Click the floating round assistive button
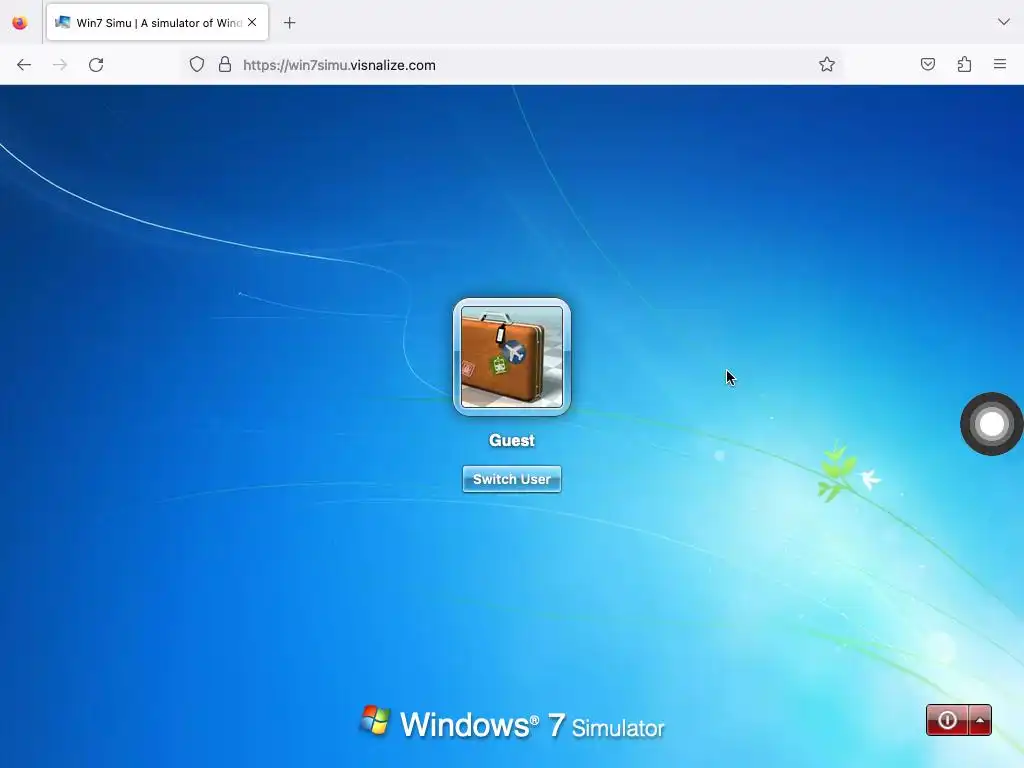 point(991,424)
